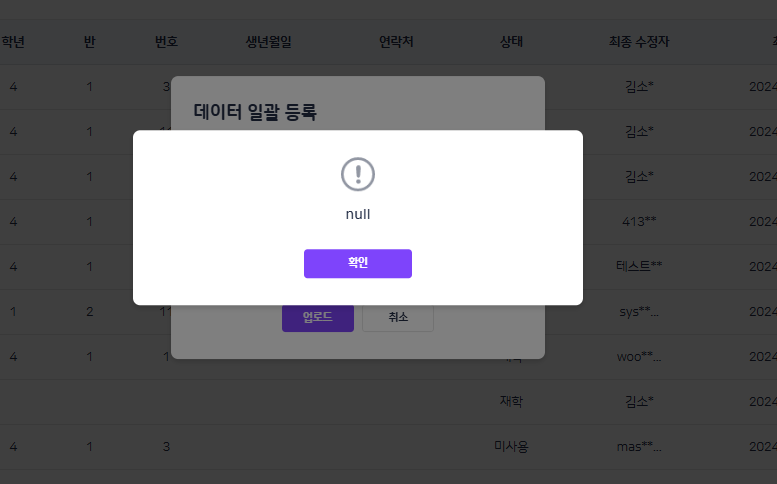The height and width of the screenshot is (484, 777).
Task: Click the 테스트** modifier cell
Action: point(638,266)
